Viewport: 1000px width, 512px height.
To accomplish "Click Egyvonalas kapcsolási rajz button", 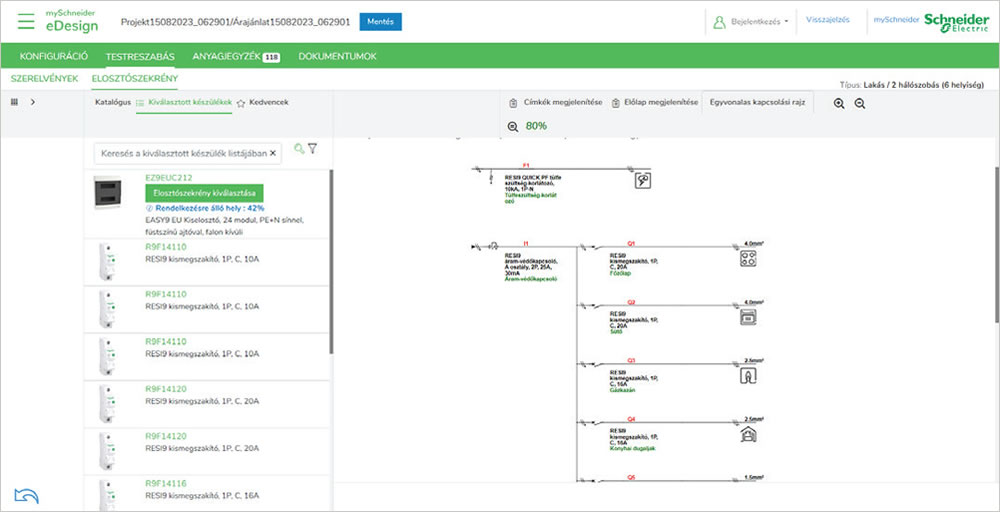I will [758, 103].
